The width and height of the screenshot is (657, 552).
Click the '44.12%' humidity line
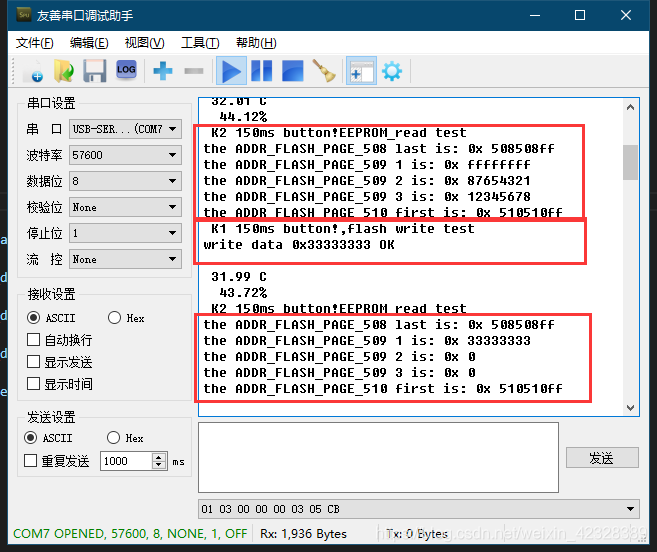(x=243, y=117)
